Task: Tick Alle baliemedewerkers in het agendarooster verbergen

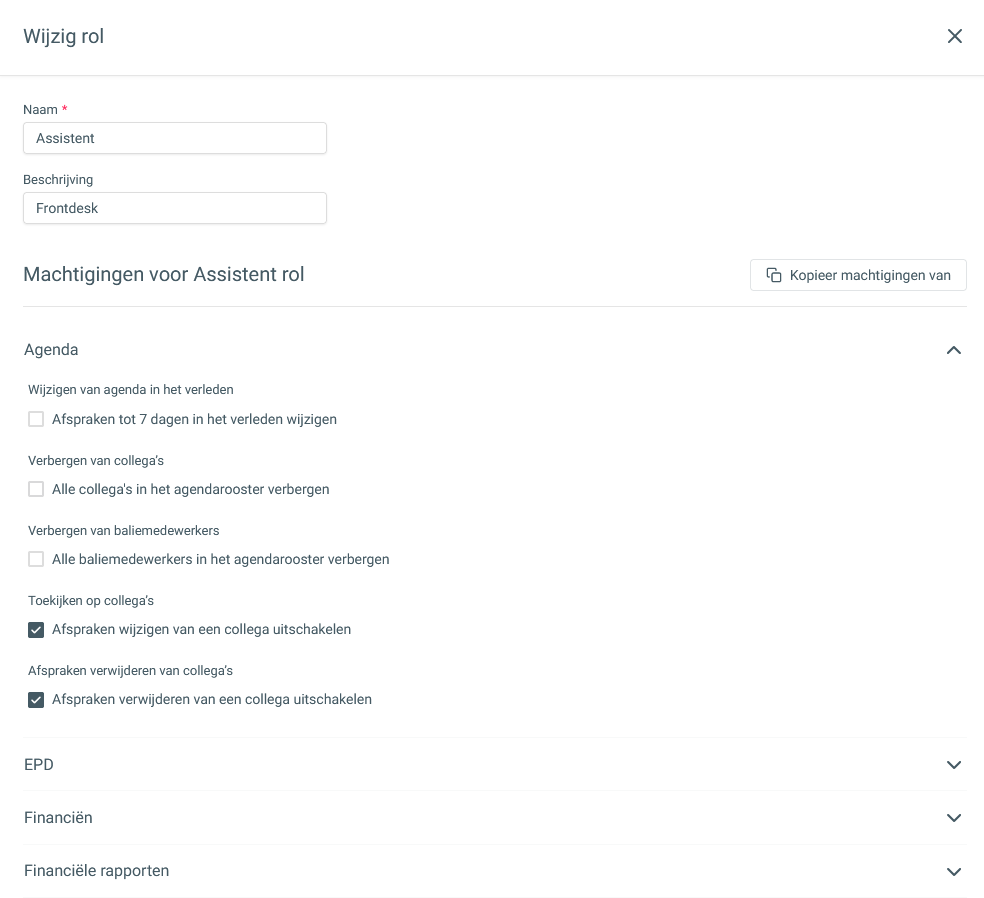Action: [36, 559]
